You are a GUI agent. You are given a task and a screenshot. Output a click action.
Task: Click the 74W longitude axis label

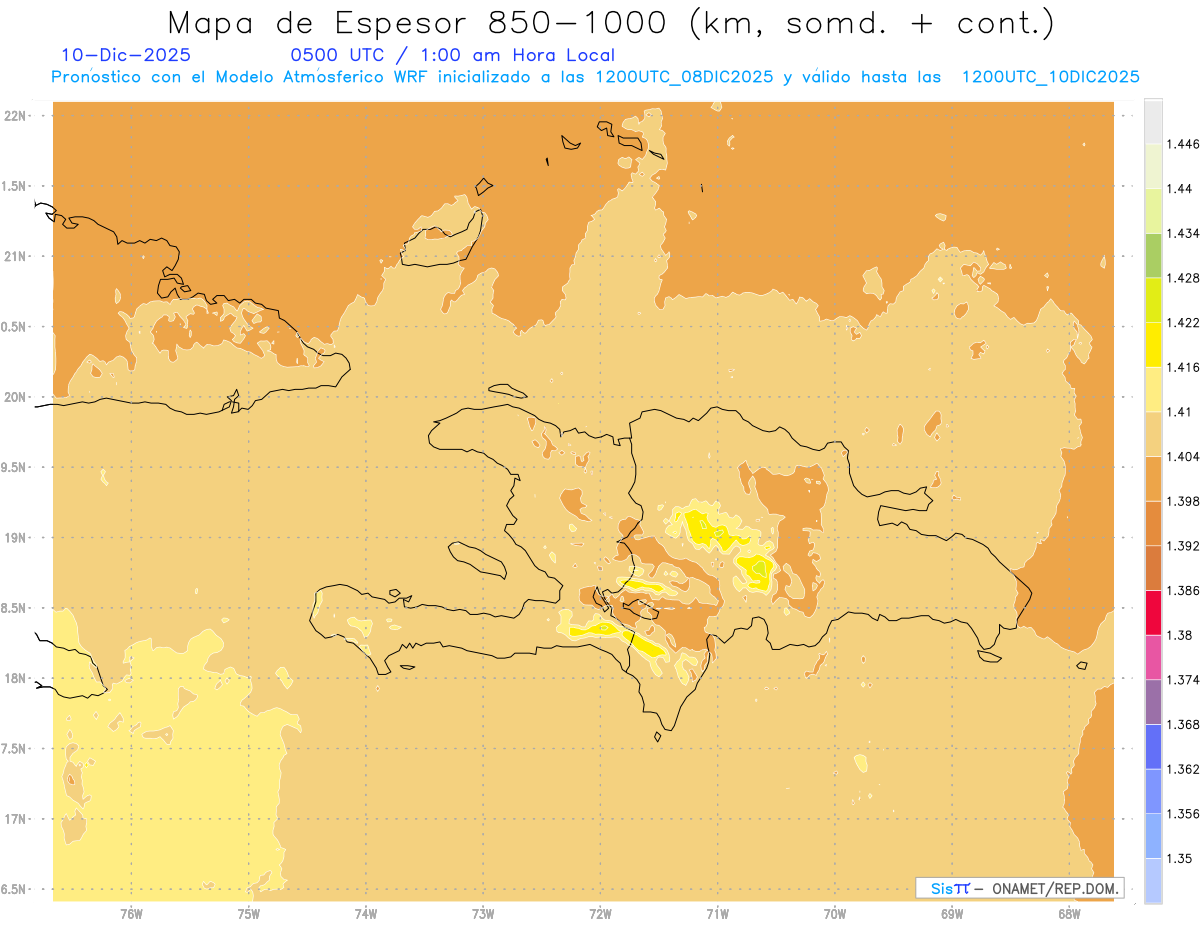pos(366,913)
